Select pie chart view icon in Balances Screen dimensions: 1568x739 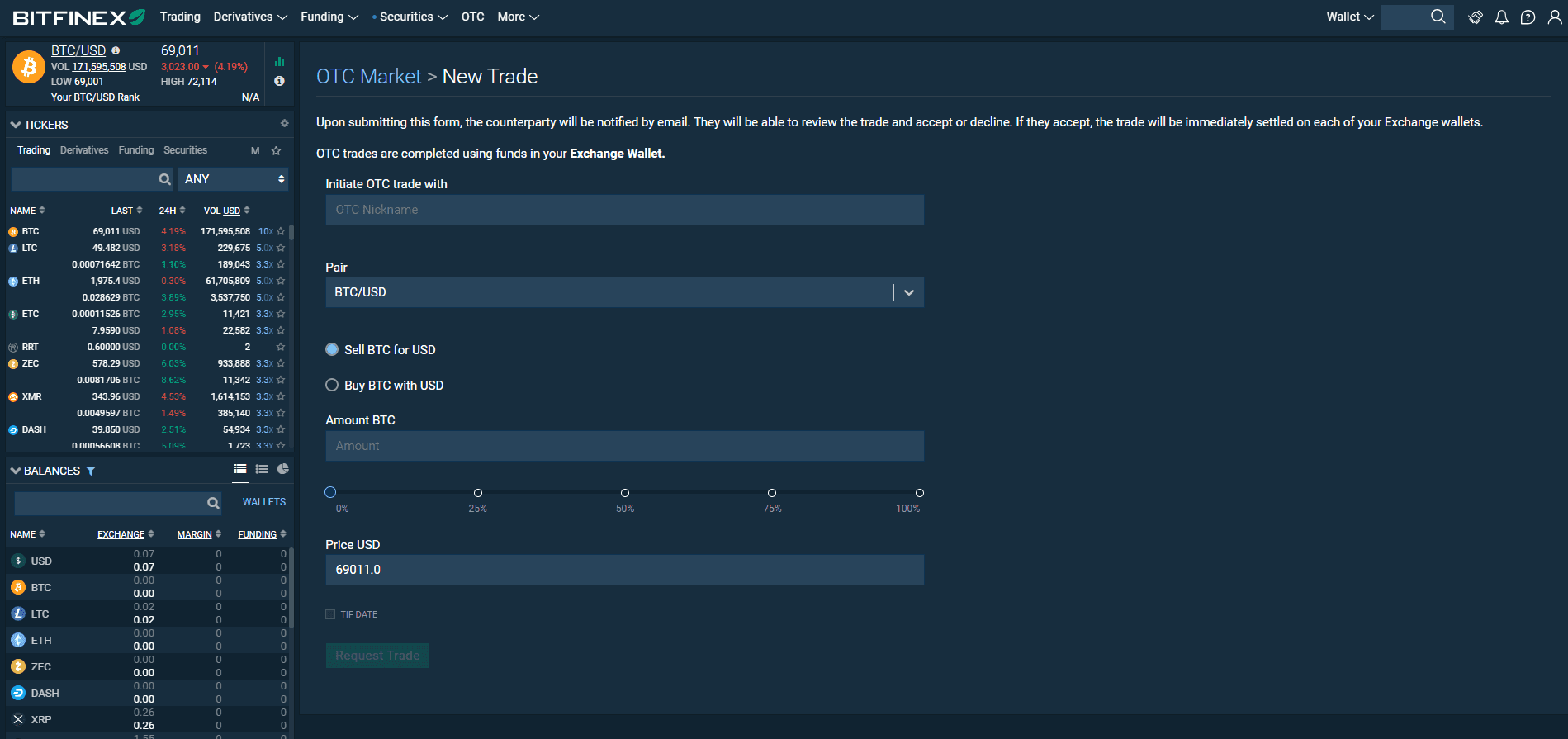283,469
